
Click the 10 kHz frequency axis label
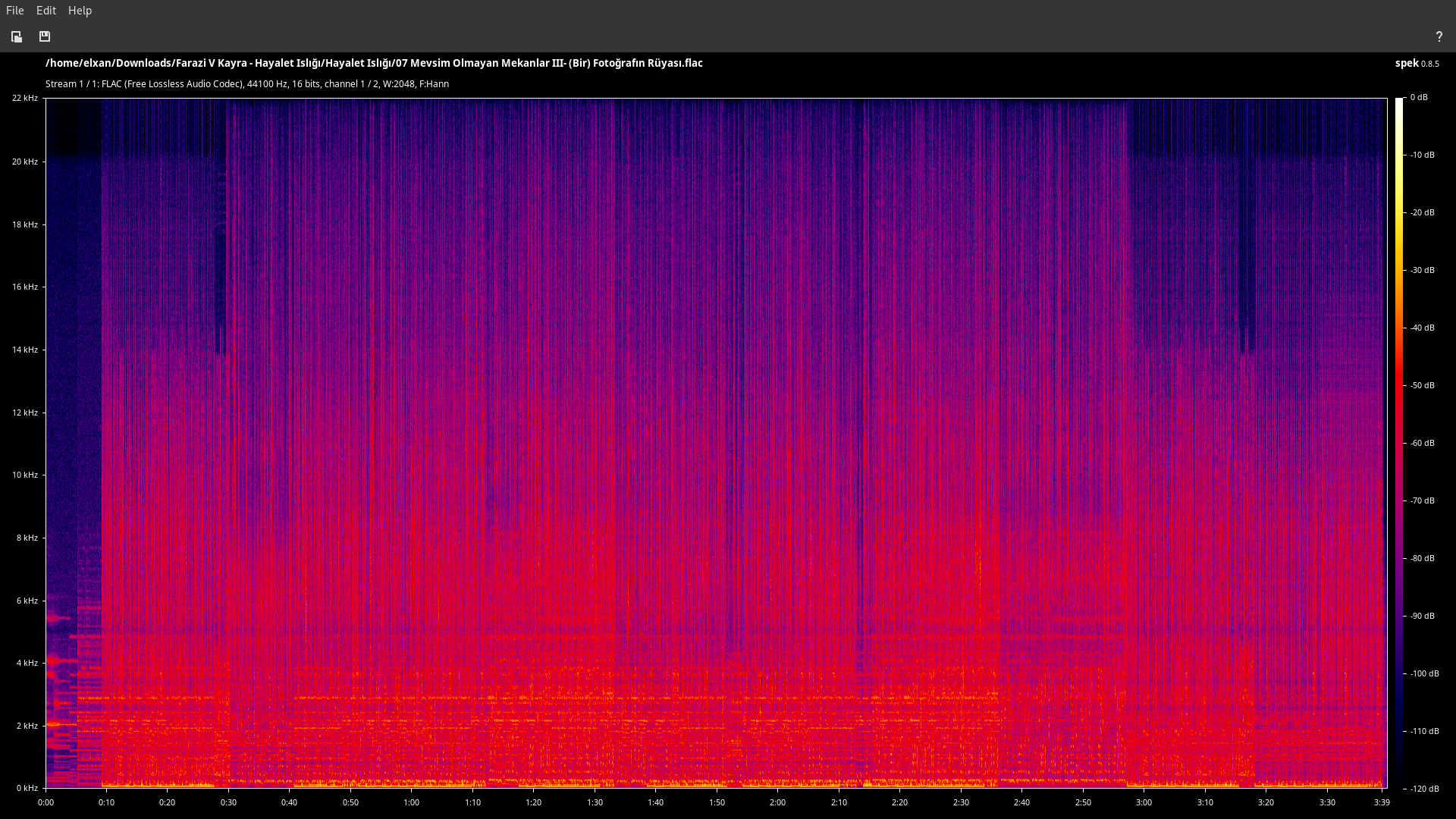click(x=24, y=475)
